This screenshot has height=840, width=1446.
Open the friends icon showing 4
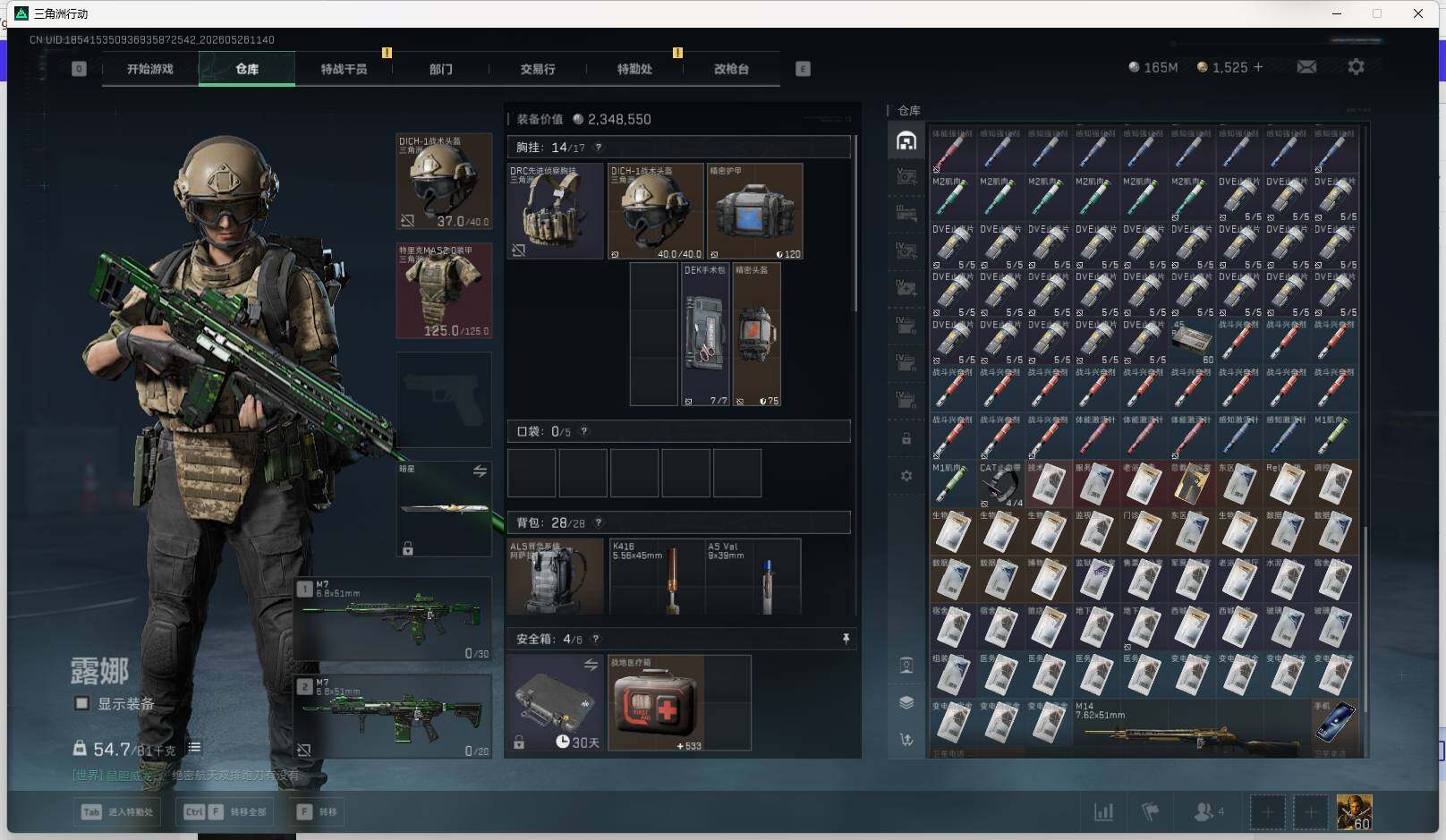[x=1209, y=812]
